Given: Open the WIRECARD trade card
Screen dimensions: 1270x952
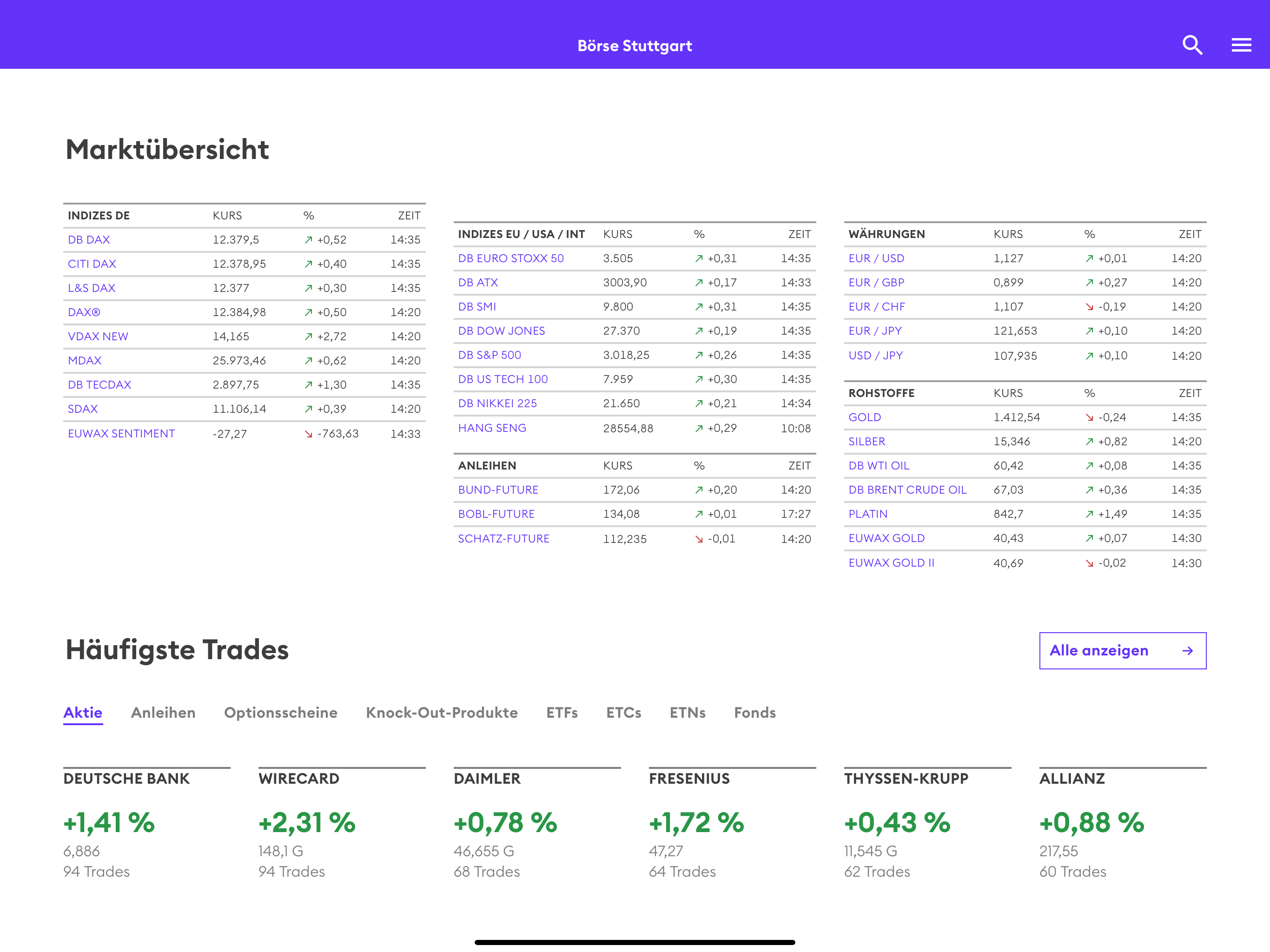Looking at the screenshot, I should point(342,823).
